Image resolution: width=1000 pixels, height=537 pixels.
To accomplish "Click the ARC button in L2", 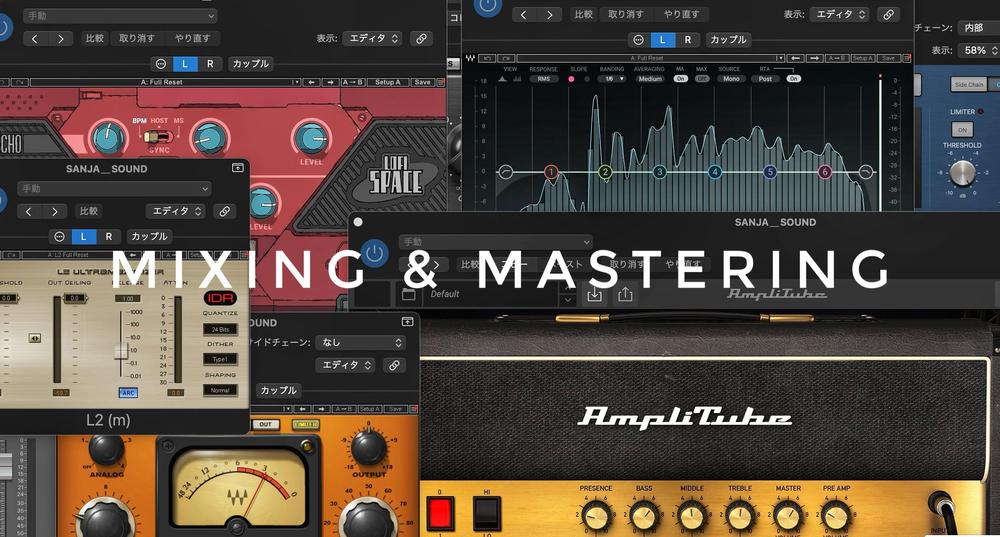I will pyautogui.click(x=128, y=393).
